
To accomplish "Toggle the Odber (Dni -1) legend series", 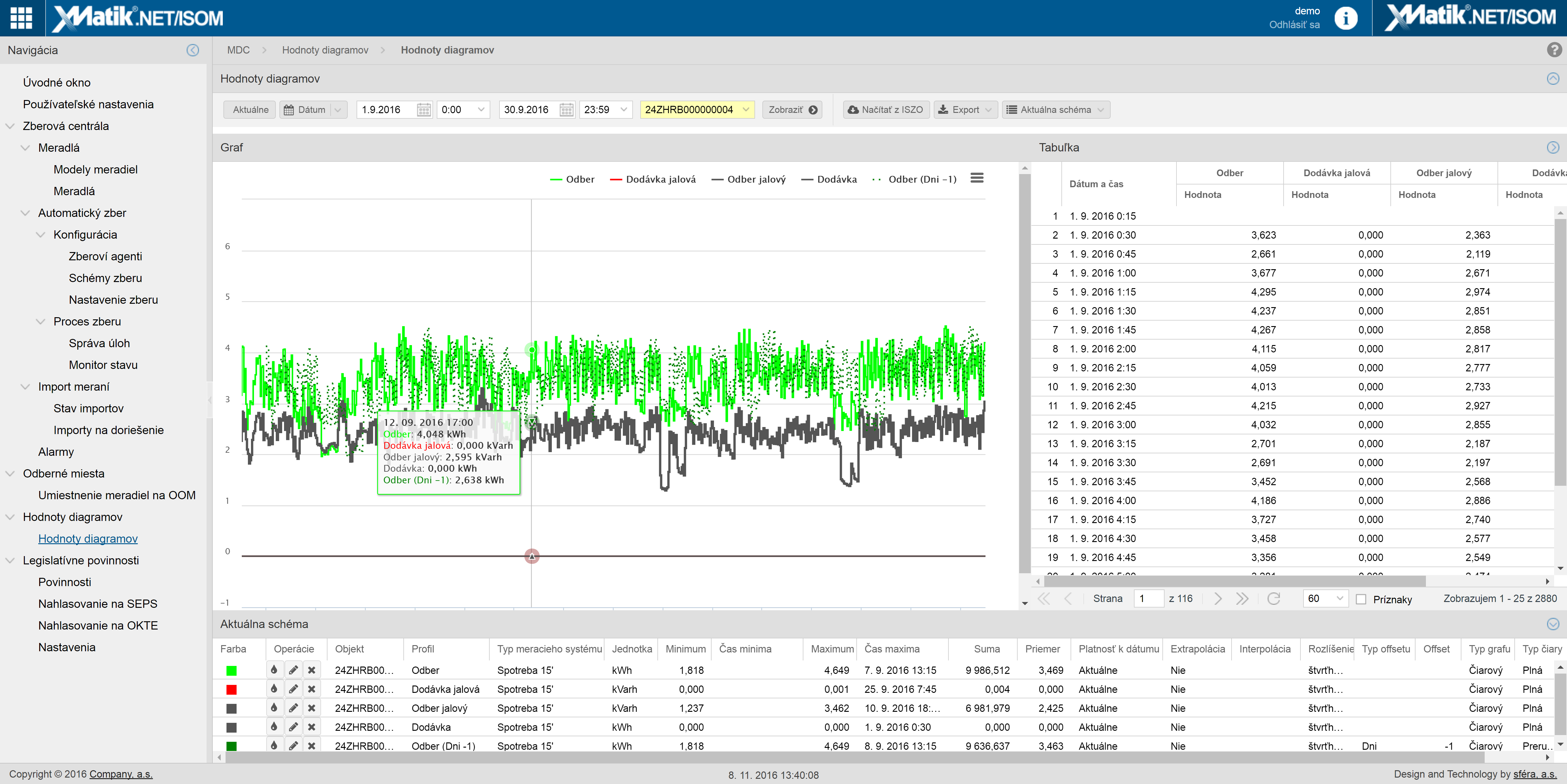I will tap(914, 179).
